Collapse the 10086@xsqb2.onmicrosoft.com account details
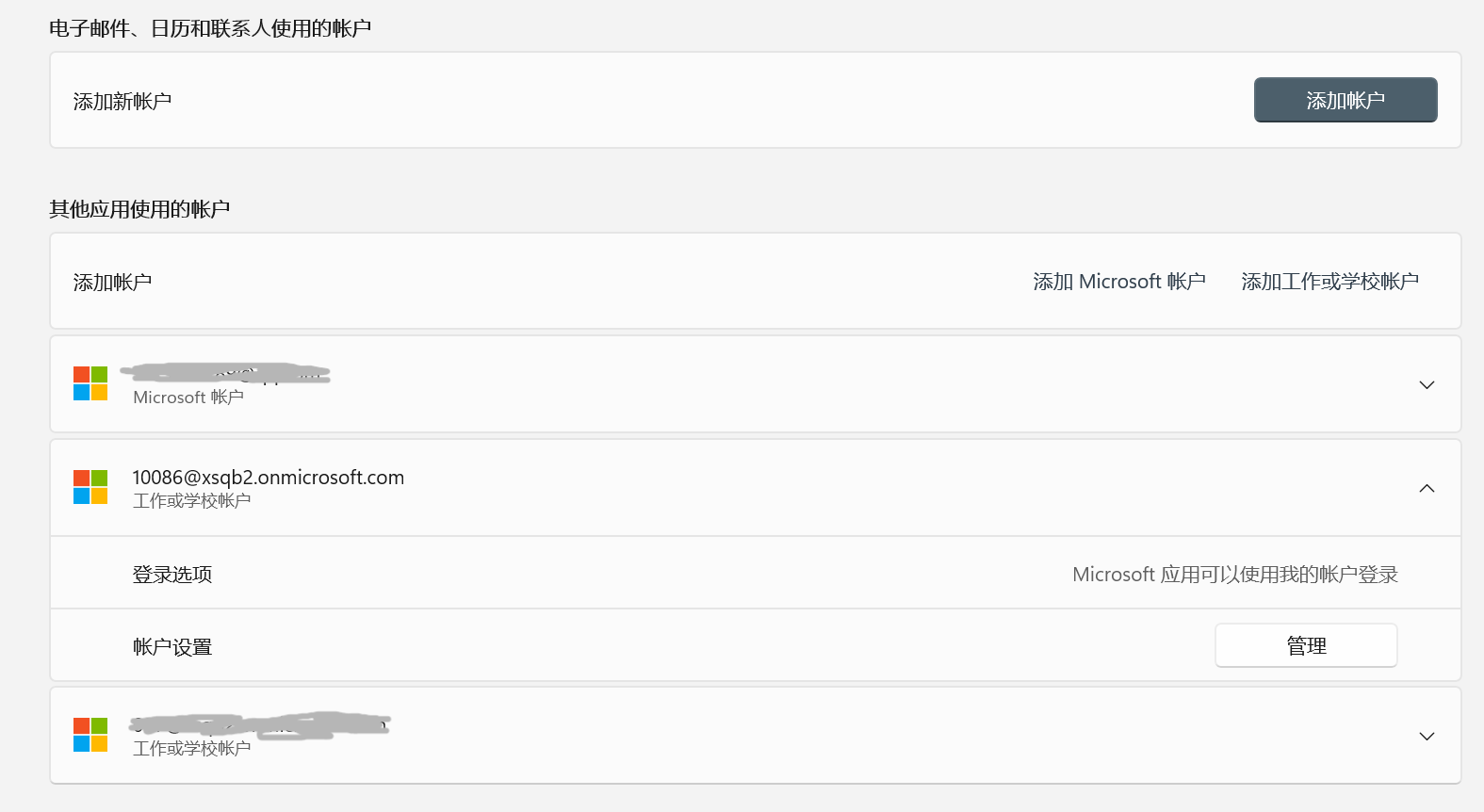Screen dimensions: 1484x812 click(1427, 488)
